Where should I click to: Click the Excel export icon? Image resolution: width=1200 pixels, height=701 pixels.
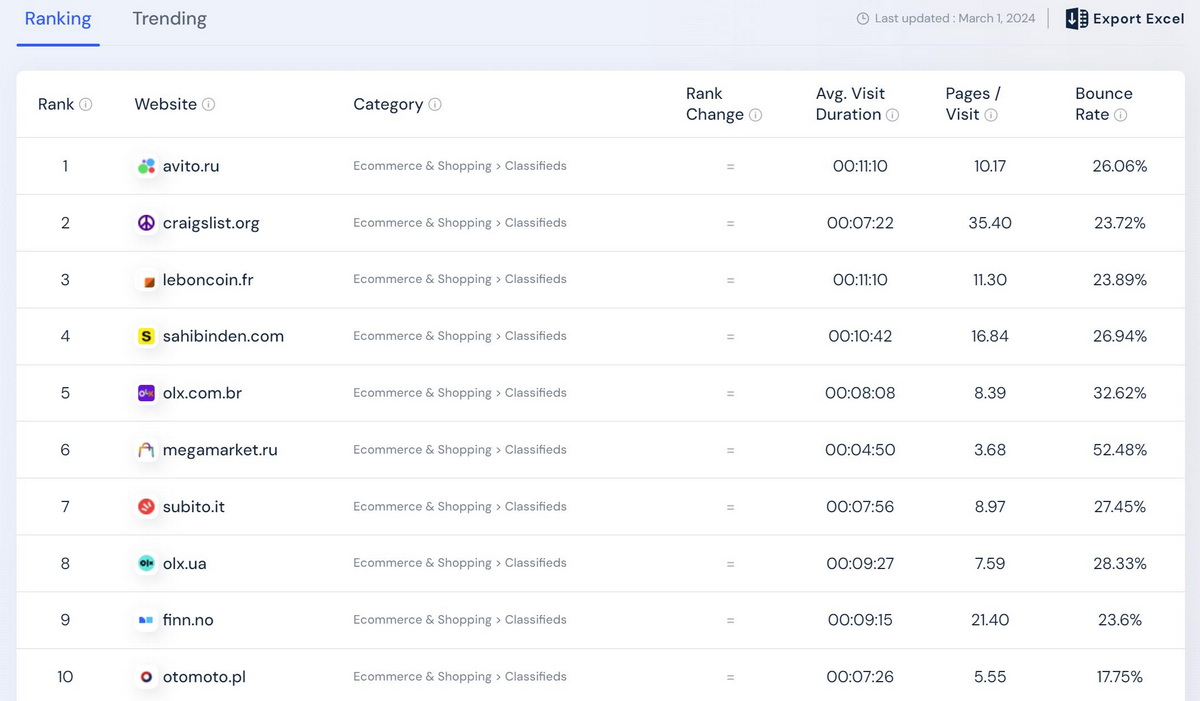pyautogui.click(x=1076, y=19)
